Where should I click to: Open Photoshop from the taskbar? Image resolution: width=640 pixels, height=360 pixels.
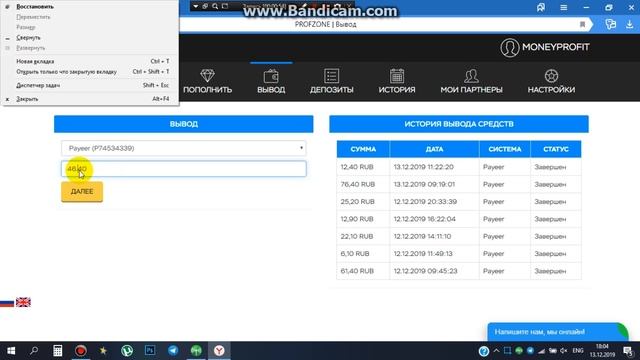(x=150, y=350)
